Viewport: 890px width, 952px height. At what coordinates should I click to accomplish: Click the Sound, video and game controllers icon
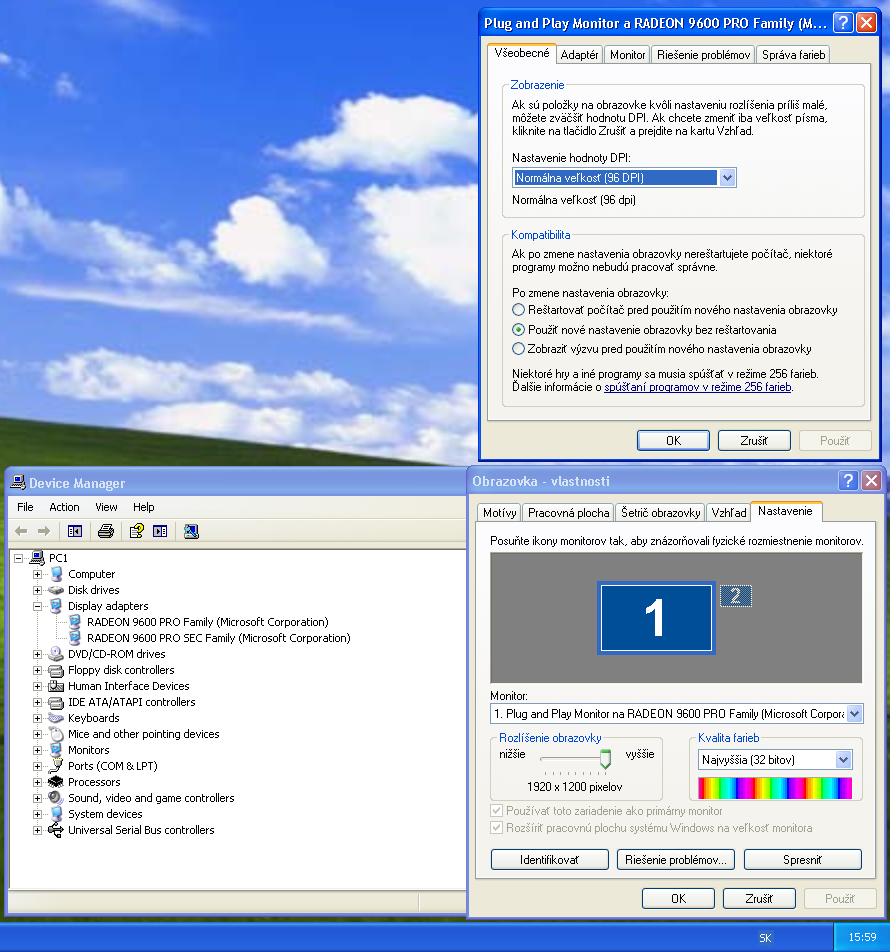pos(56,798)
